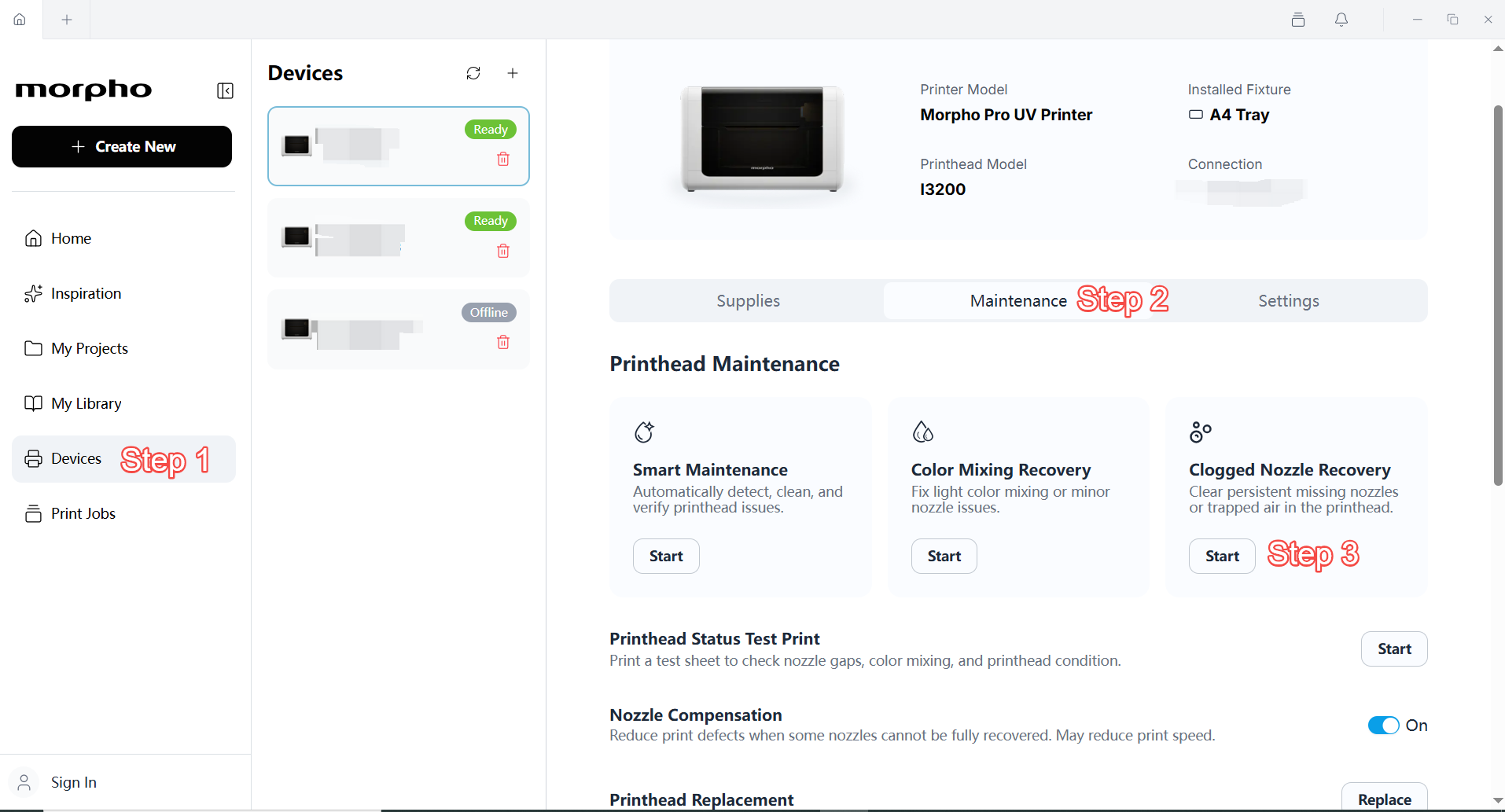Click the Morpho Pro UV Printer text
The height and width of the screenshot is (812, 1505).
tap(1006, 115)
